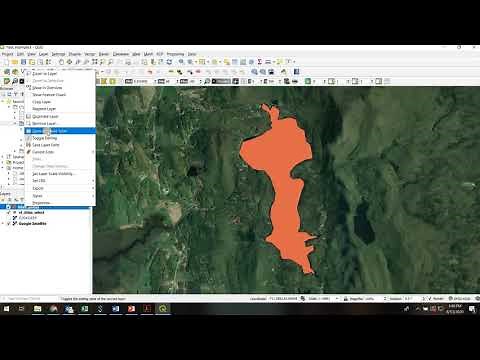This screenshot has height=360, width=480.
Task: Click the Zoom Full extent icon
Action: pyautogui.click(x=95, y=62)
